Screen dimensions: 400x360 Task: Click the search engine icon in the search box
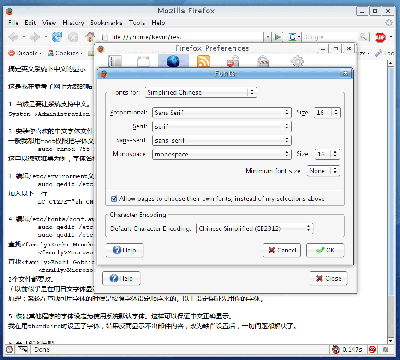click(x=292, y=37)
